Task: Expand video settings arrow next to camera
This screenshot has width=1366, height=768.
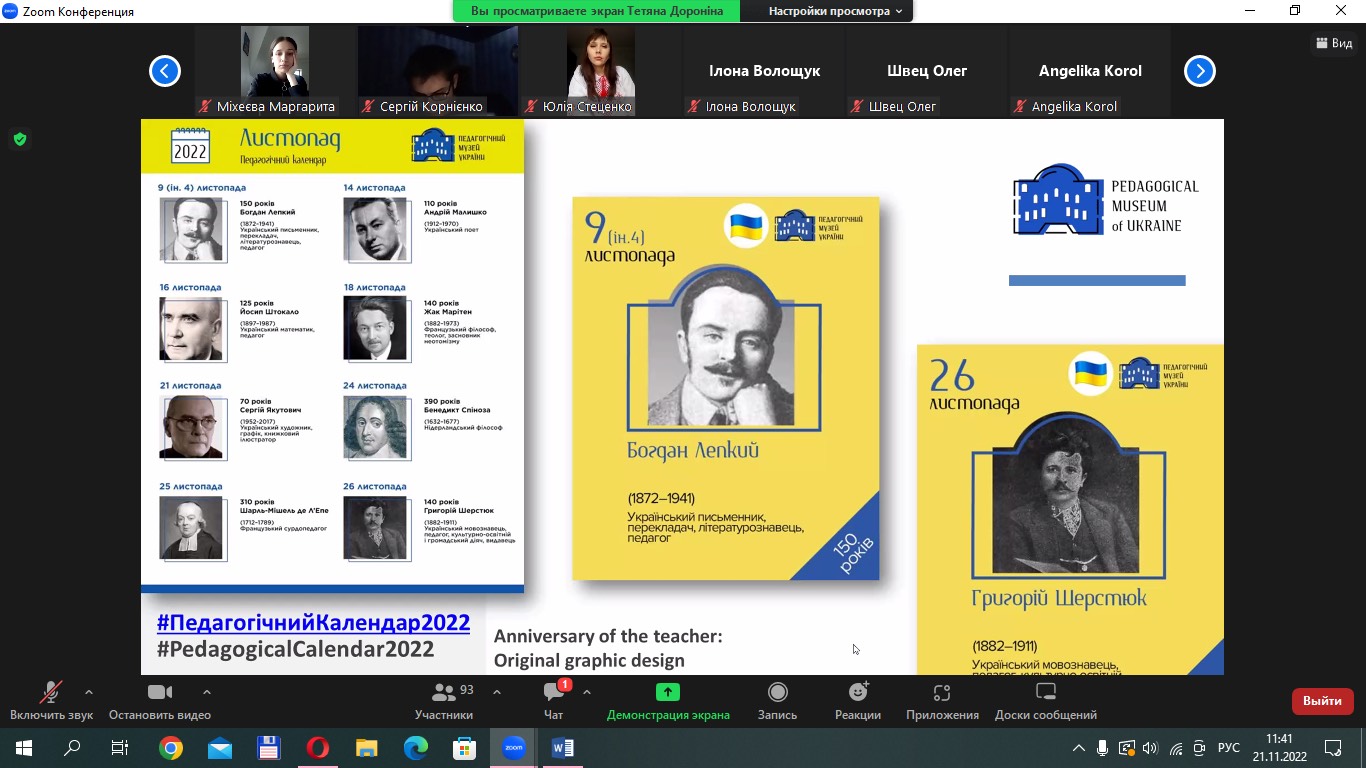Action: (207, 691)
